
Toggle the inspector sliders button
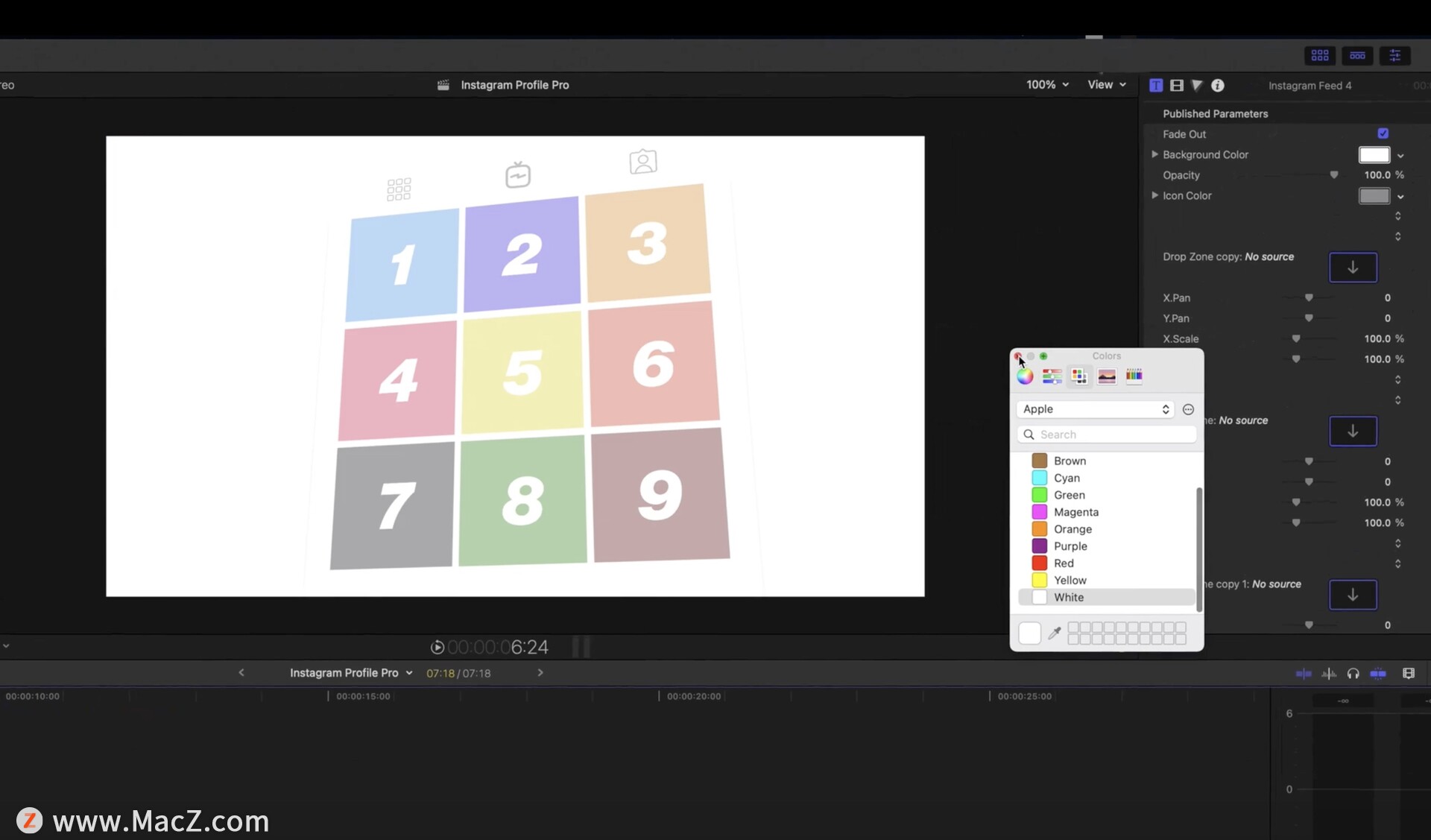tap(1394, 56)
